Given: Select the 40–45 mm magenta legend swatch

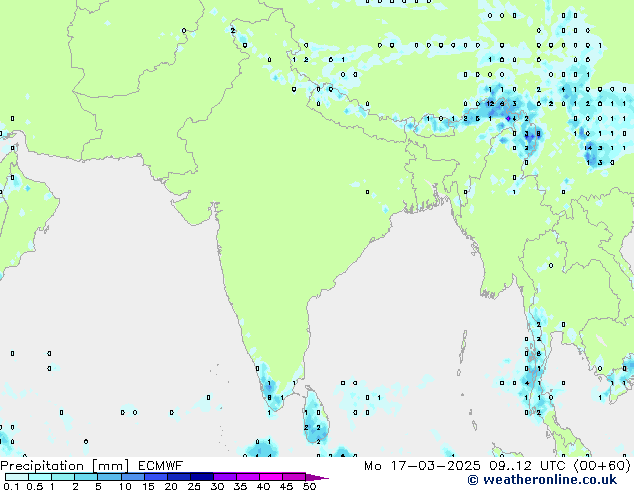Looking at the screenshot, I should coord(271,477).
